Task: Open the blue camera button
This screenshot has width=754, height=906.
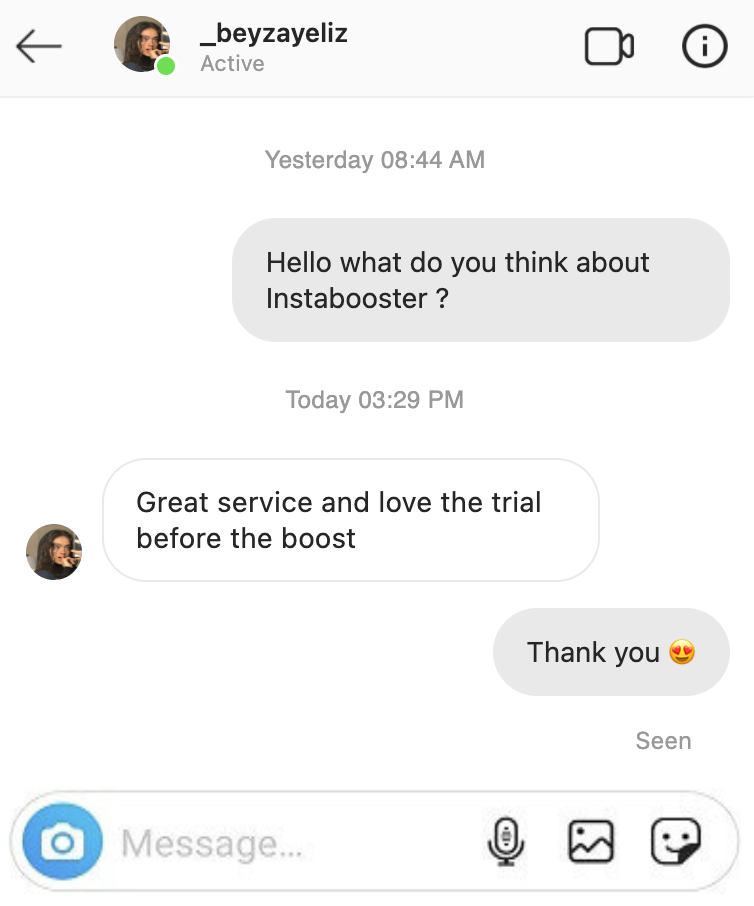Action: (x=62, y=841)
